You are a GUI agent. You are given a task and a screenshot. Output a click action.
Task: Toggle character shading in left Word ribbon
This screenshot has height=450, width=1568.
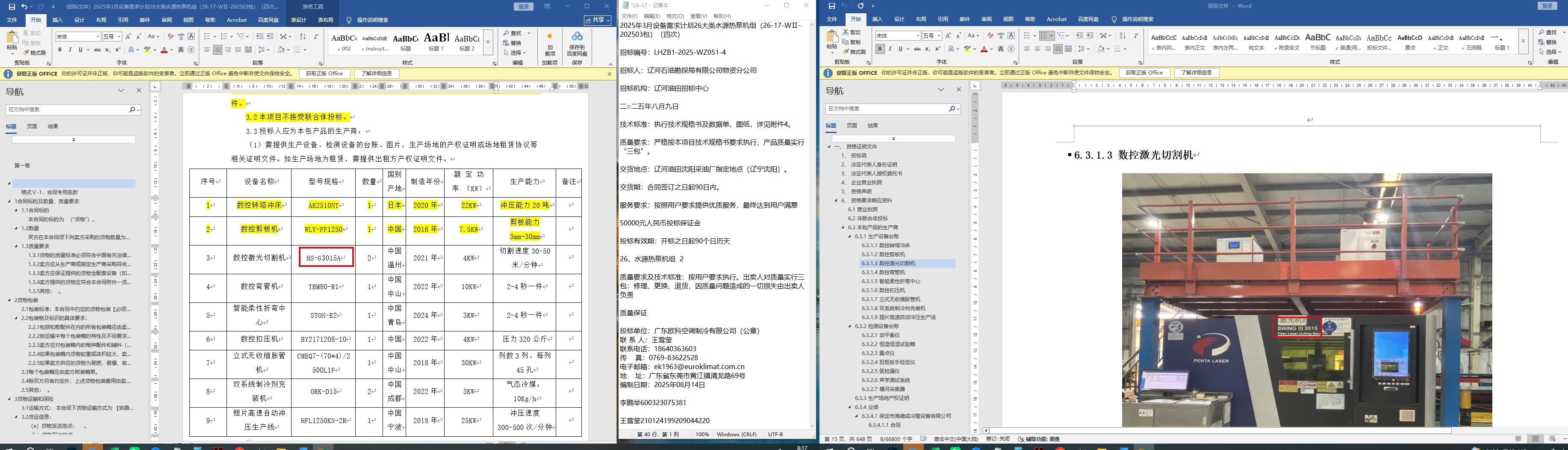click(181, 50)
